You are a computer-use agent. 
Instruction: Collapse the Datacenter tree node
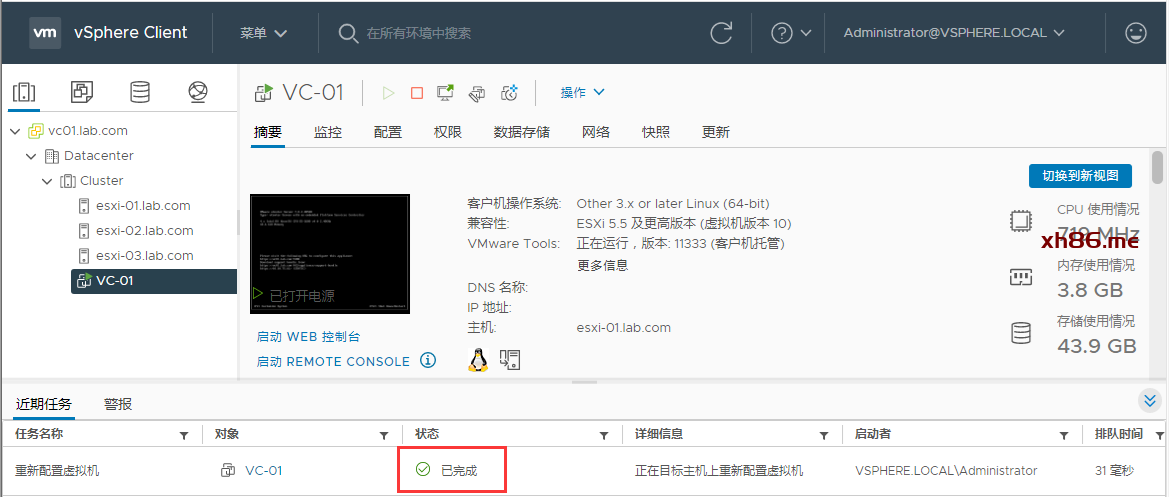[x=32, y=156]
